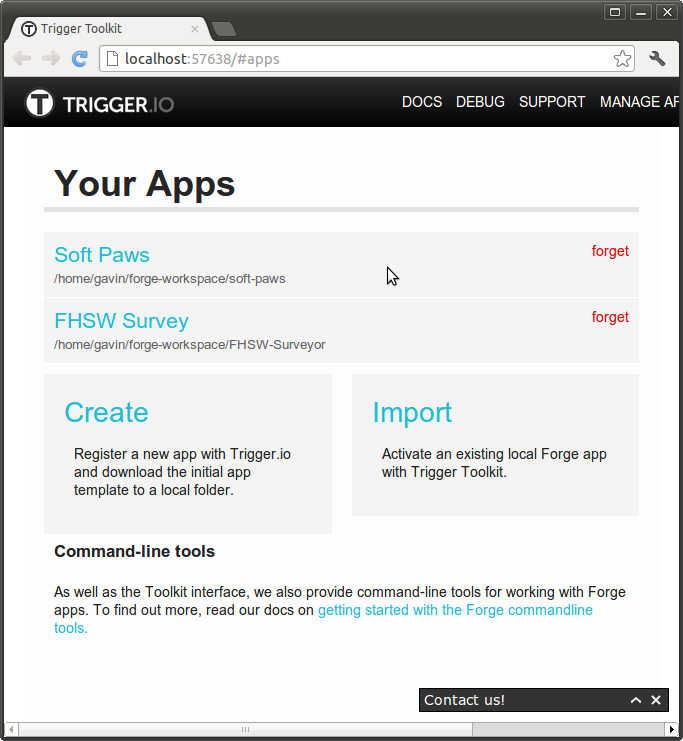The image size is (683, 741).
Task: Forget the Soft Paws app
Action: tap(610, 251)
